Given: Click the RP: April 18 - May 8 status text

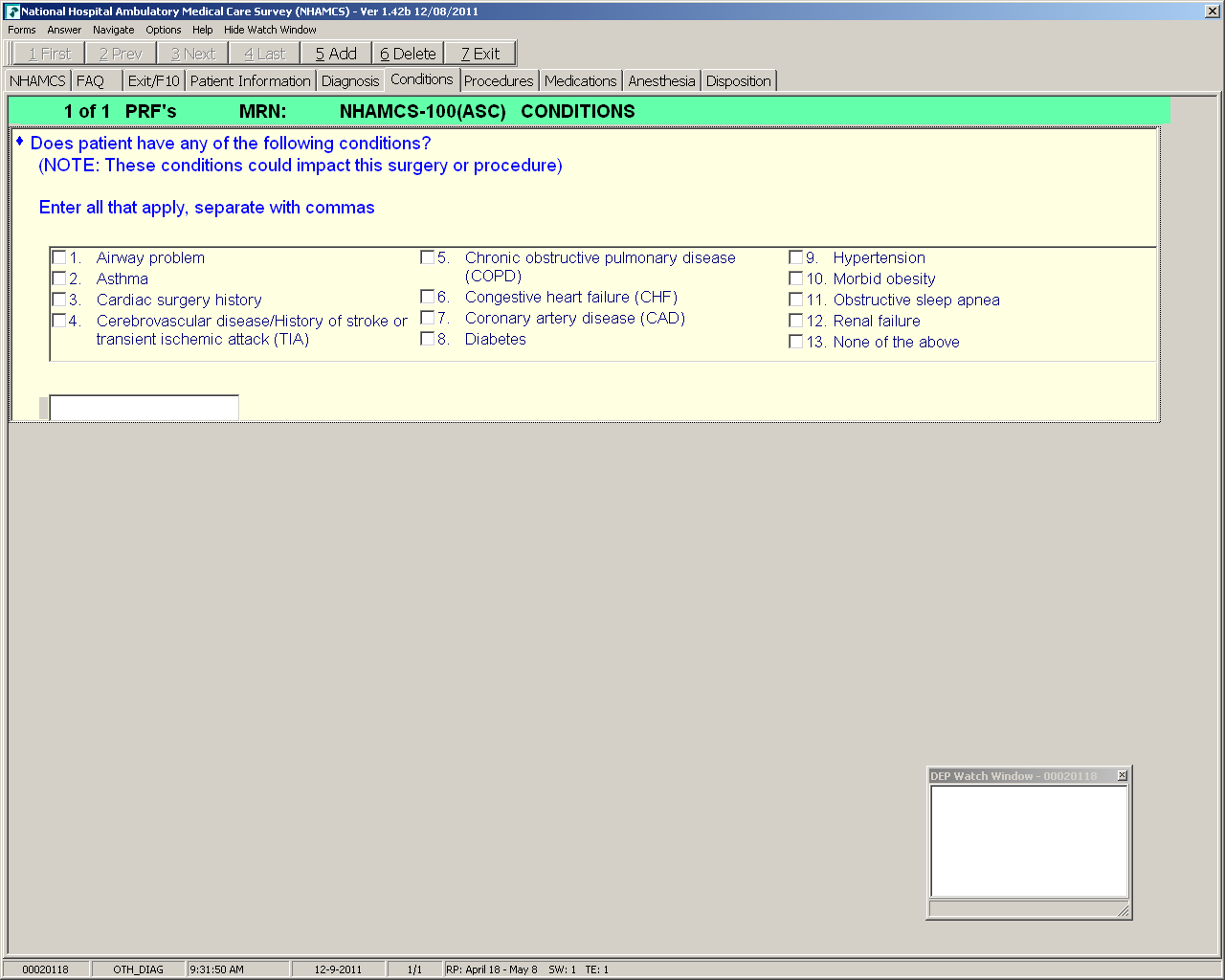Looking at the screenshot, I should pyautogui.click(x=492, y=969).
